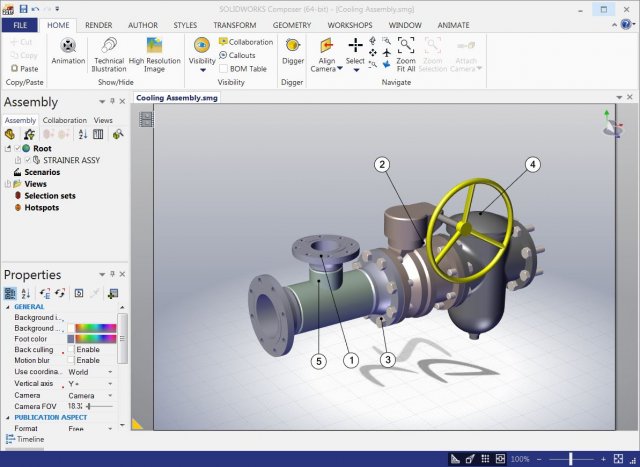Switch to Views tab in Assembly panel

point(103,120)
